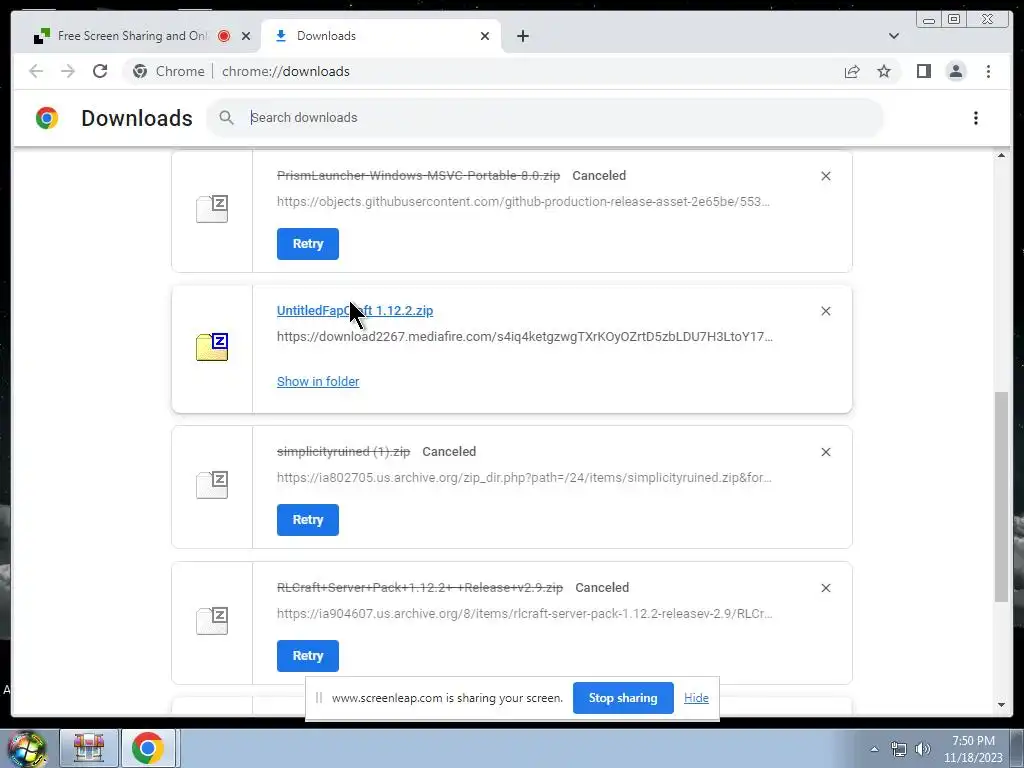The image size is (1024, 768).
Task: Close the Downloads tab
Action: pyautogui.click(x=485, y=36)
